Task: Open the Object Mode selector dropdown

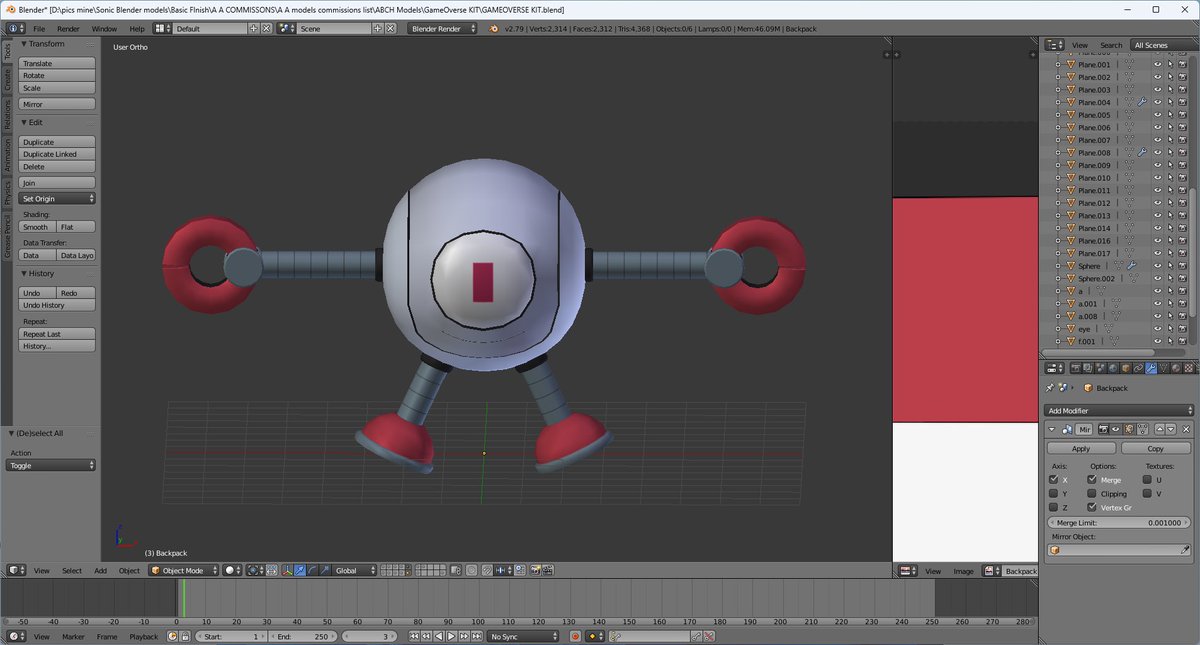Action: click(x=183, y=570)
